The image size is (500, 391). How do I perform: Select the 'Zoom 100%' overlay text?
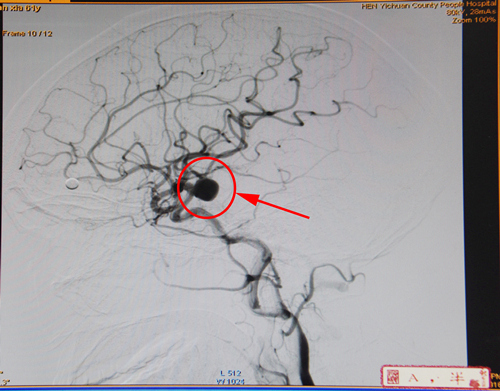click(474, 20)
